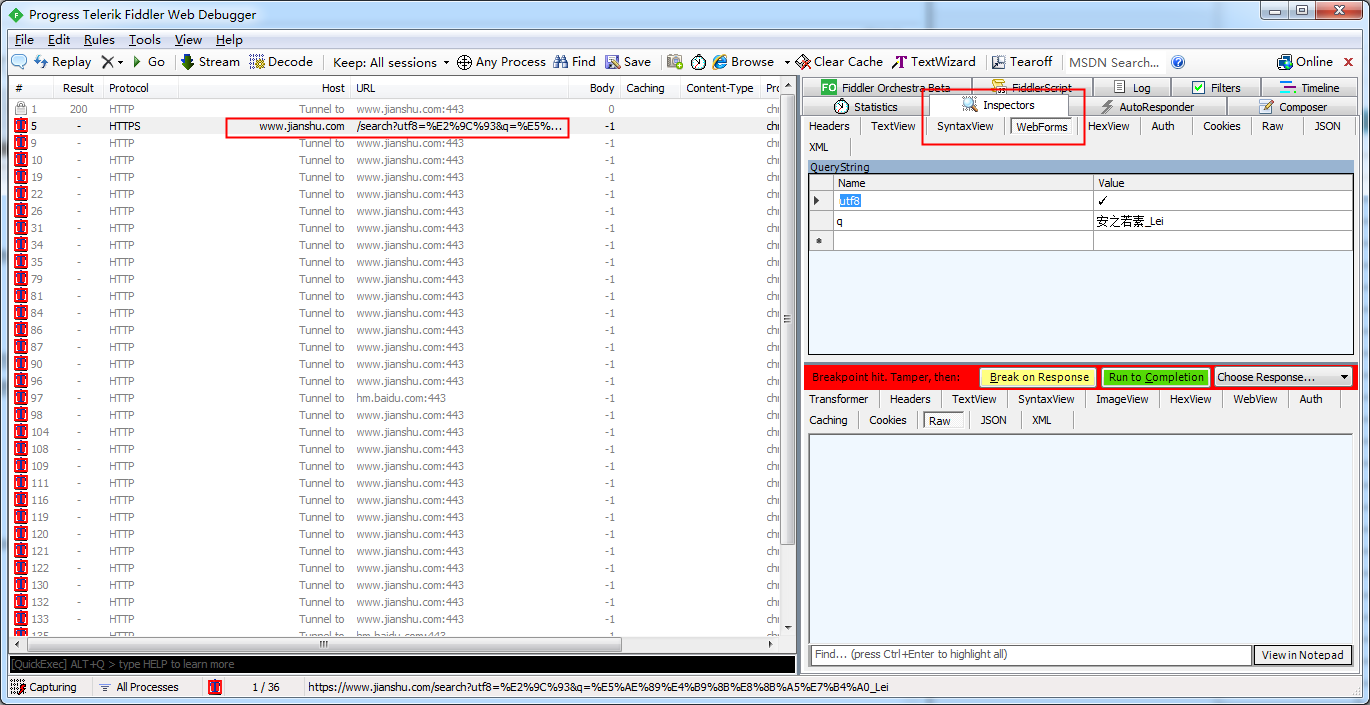The height and width of the screenshot is (705, 1370).
Task: Click the lock icon of session 1
Action: (x=21, y=109)
